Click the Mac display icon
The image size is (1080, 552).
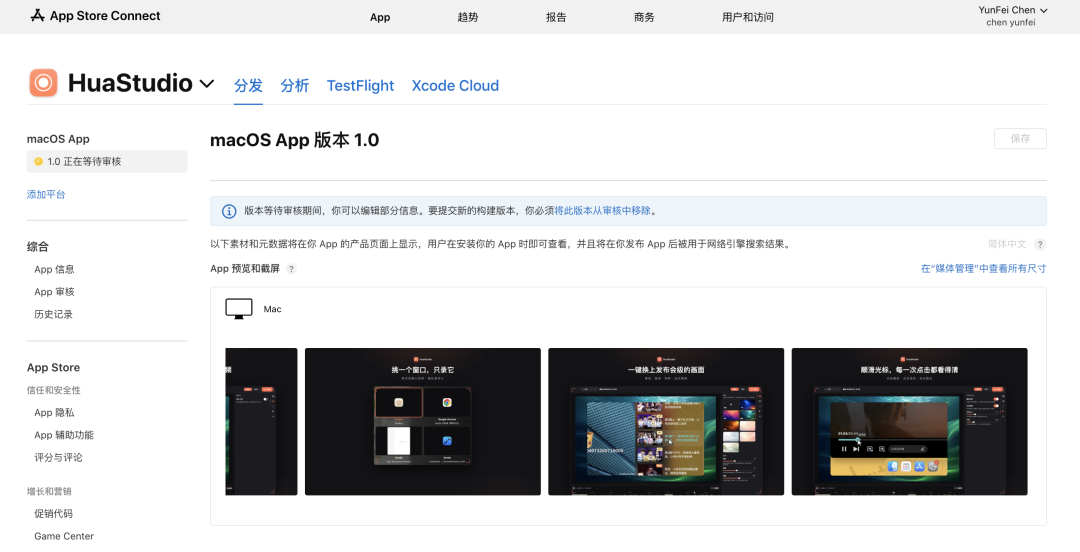(239, 309)
